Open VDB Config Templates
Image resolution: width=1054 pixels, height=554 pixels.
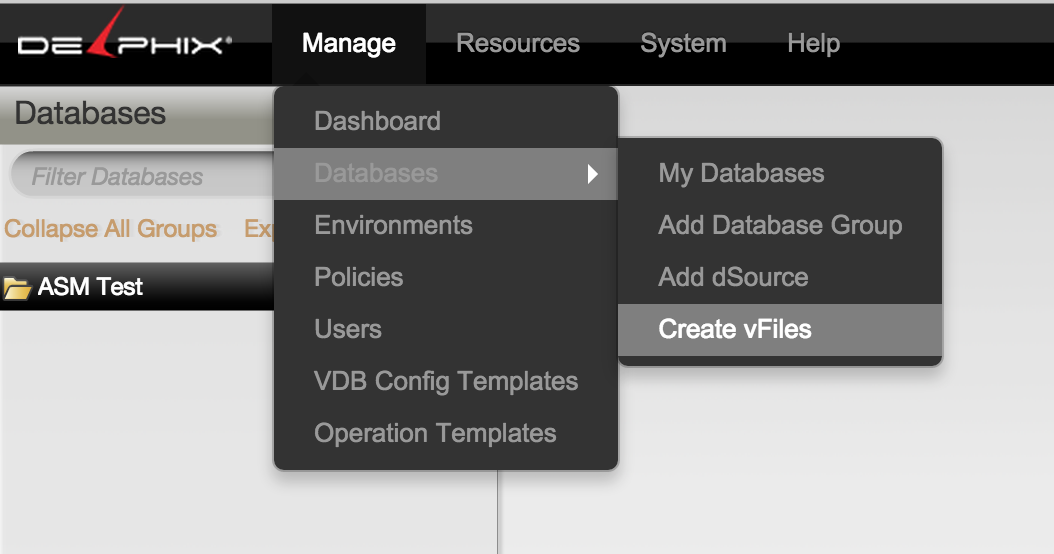tap(445, 381)
